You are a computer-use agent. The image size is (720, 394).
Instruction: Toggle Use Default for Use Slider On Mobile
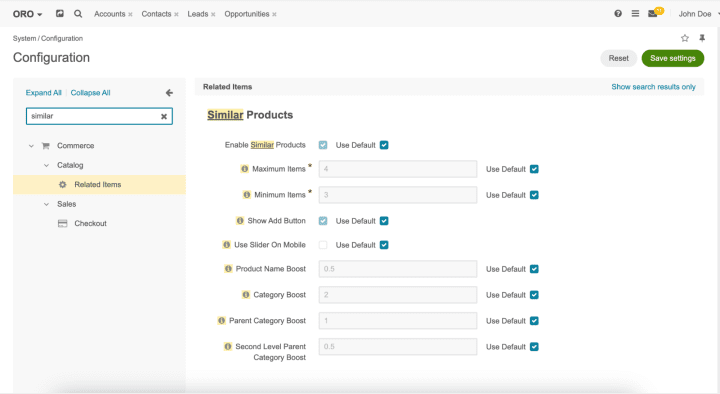click(384, 245)
